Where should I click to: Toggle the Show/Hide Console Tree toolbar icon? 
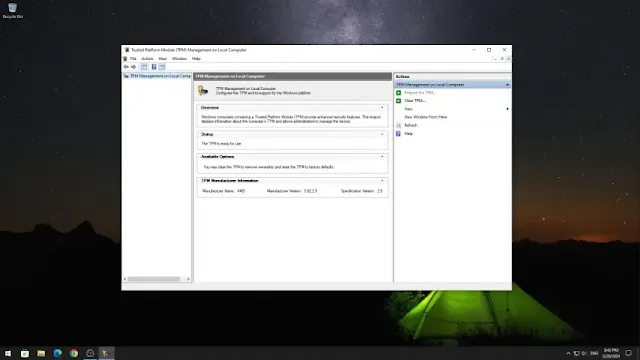click(x=144, y=67)
